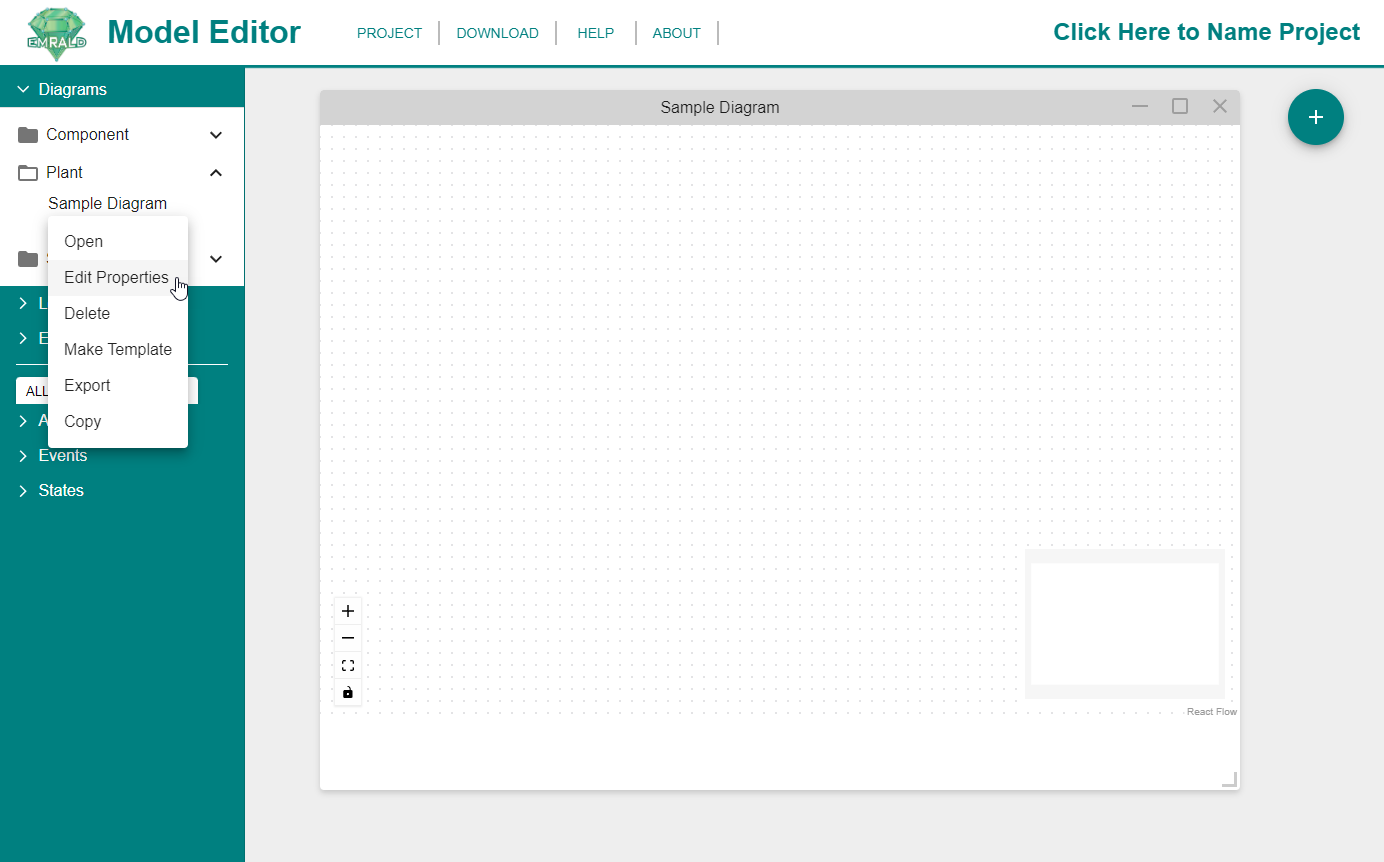
Task: Select Sample Diagram in the Plant tree
Action: coord(107,203)
